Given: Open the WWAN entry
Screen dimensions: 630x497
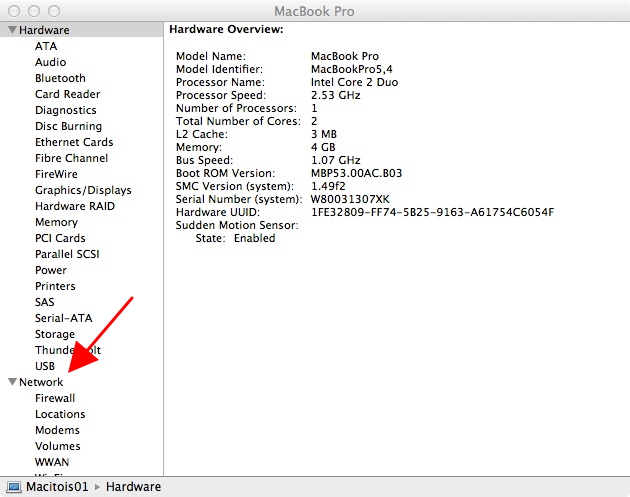Looking at the screenshot, I should click(52, 462).
